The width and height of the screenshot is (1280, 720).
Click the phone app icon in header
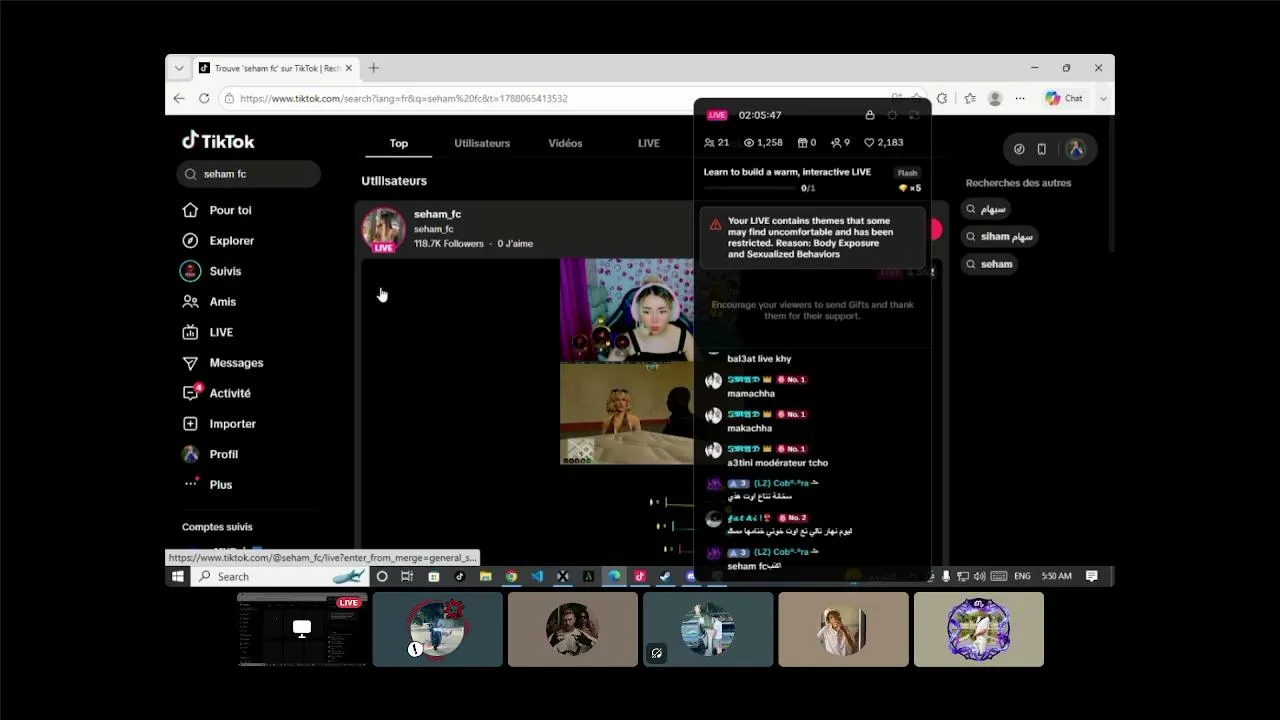pyautogui.click(x=1041, y=149)
